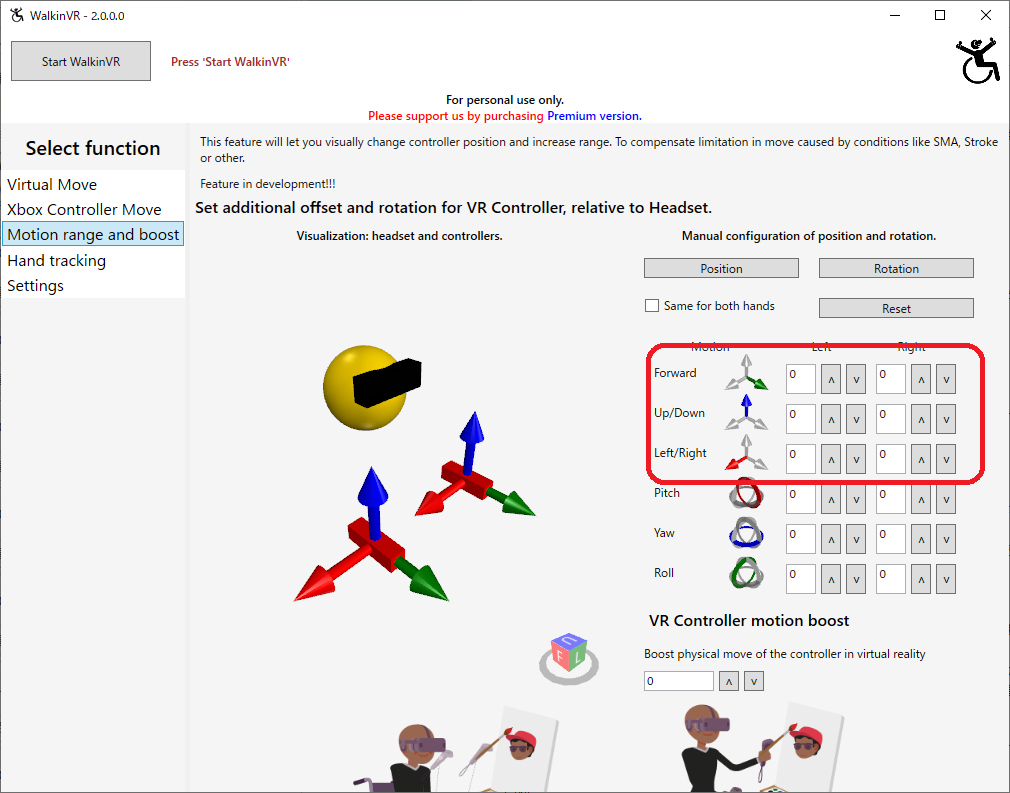This screenshot has width=1010, height=793.
Task: Click the Left/Right Right value field
Action: click(891, 459)
